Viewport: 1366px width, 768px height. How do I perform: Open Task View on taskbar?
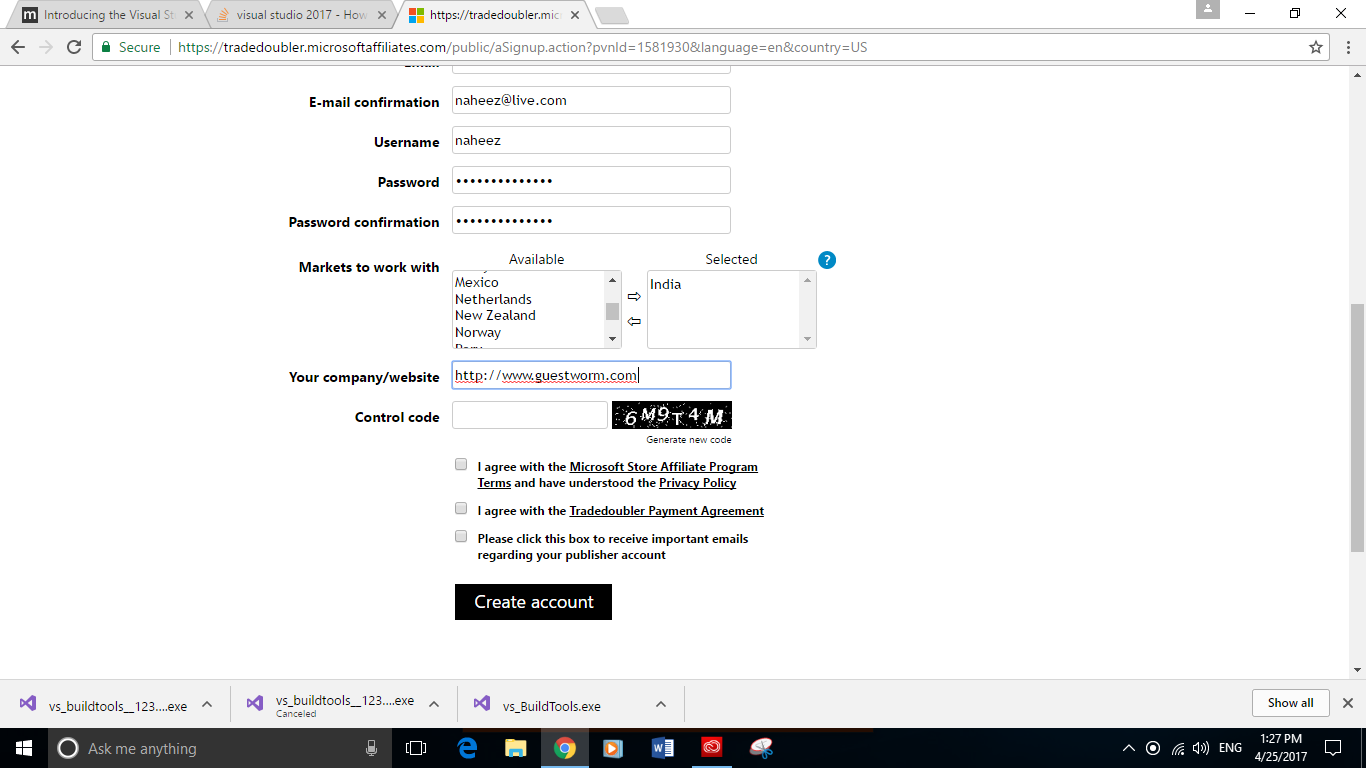pos(416,748)
